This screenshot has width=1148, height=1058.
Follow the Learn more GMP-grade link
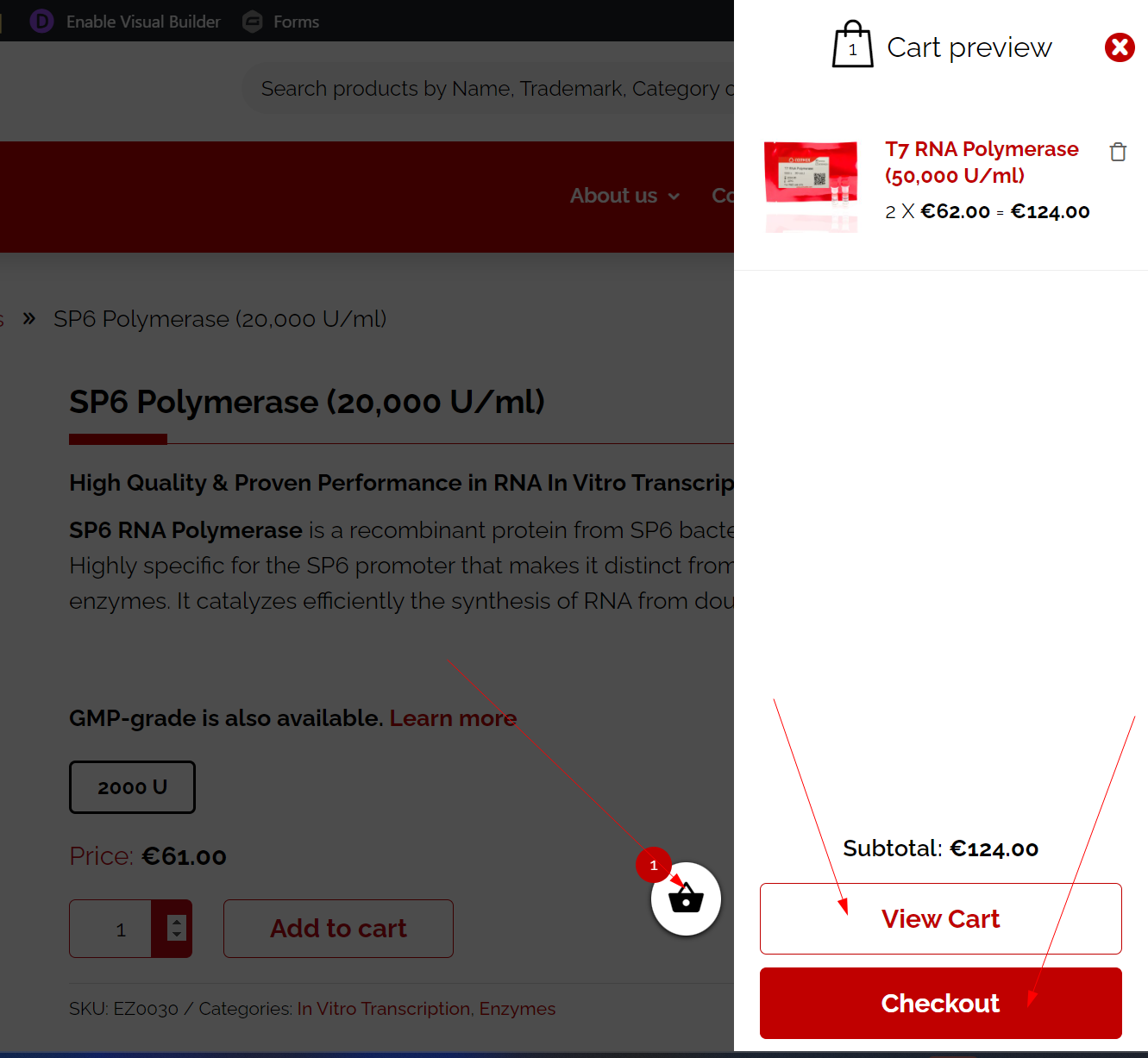point(453,717)
